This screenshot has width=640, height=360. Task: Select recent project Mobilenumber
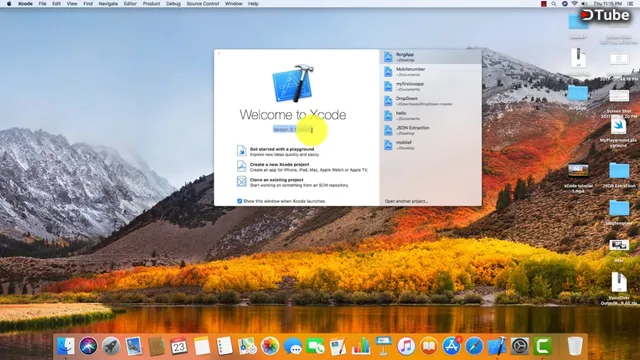(431, 71)
